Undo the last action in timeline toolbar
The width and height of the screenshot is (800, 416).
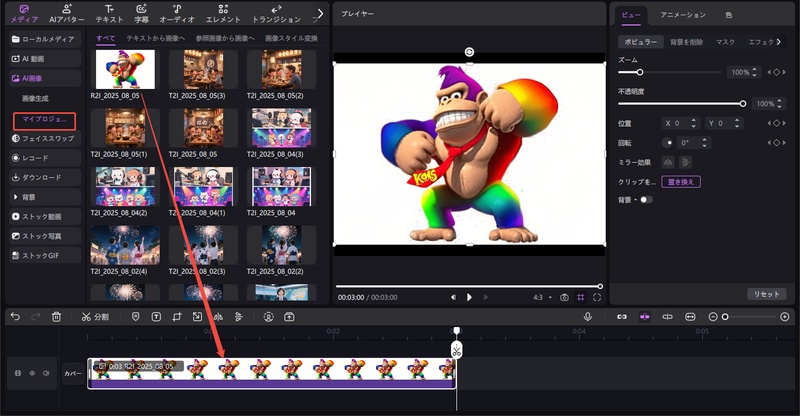pos(15,317)
